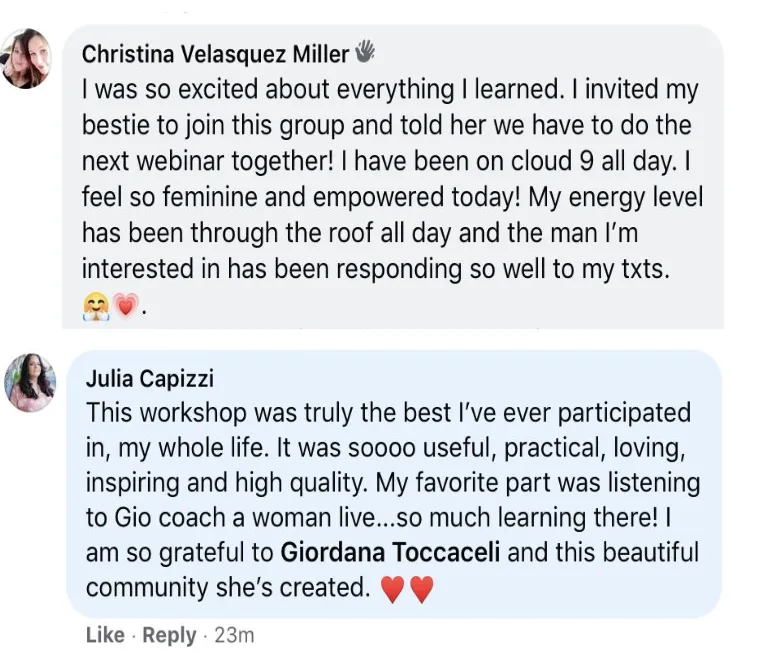The image size is (760, 656).
Task: Click the Christina Velasquez Miller name link
Action: (x=215, y=54)
